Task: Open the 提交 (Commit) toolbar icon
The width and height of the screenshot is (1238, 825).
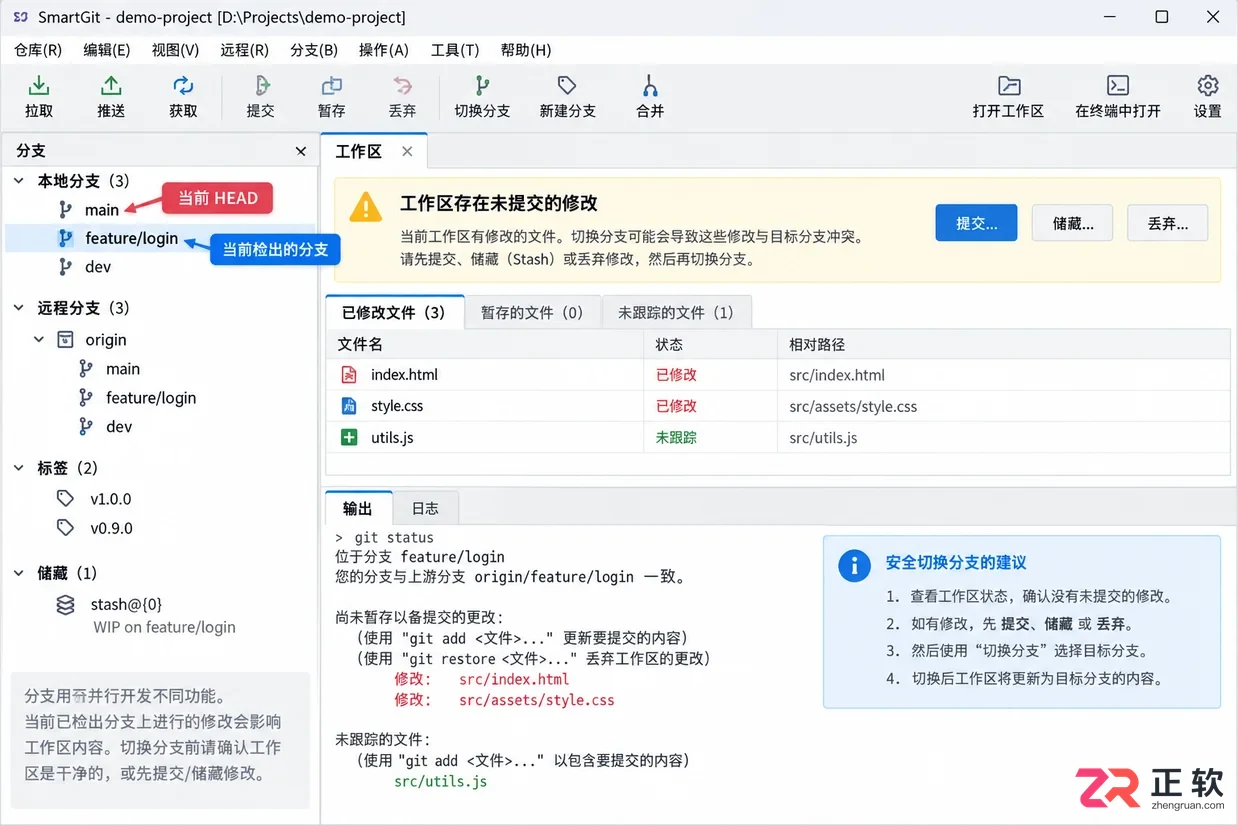Action: [x=261, y=86]
